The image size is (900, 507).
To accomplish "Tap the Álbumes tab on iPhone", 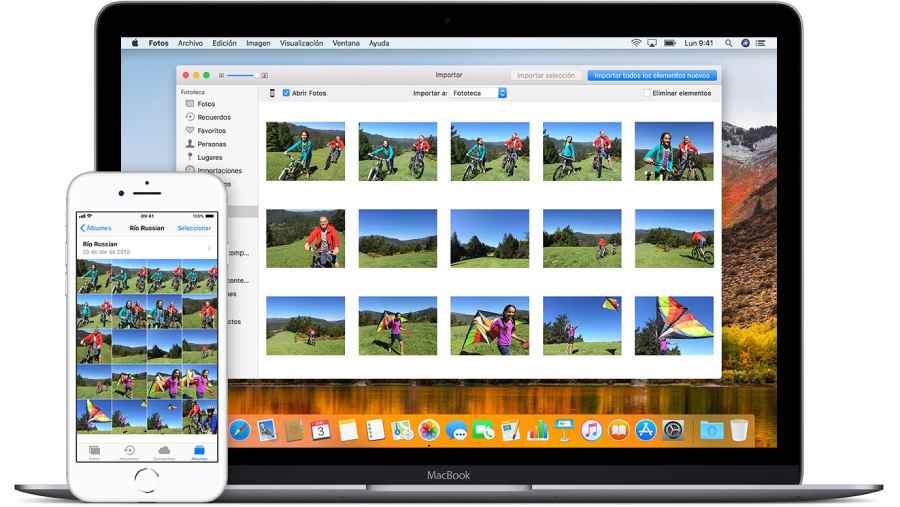I will coord(199,452).
